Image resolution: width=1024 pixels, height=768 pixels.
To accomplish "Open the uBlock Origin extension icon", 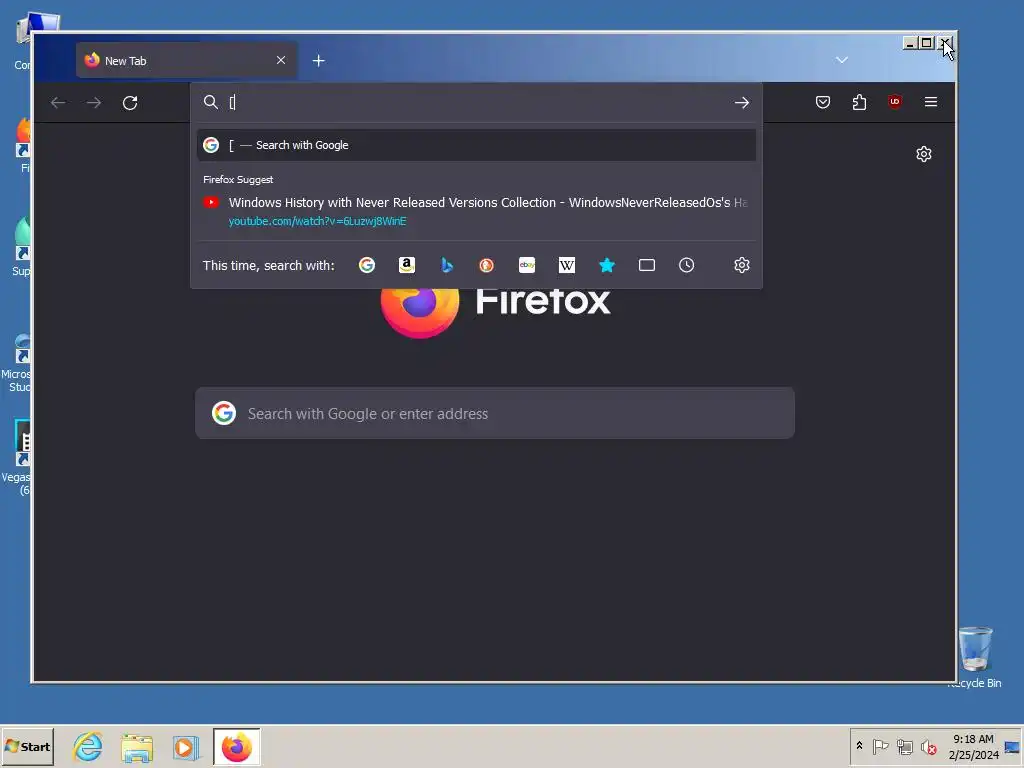I will pos(895,102).
